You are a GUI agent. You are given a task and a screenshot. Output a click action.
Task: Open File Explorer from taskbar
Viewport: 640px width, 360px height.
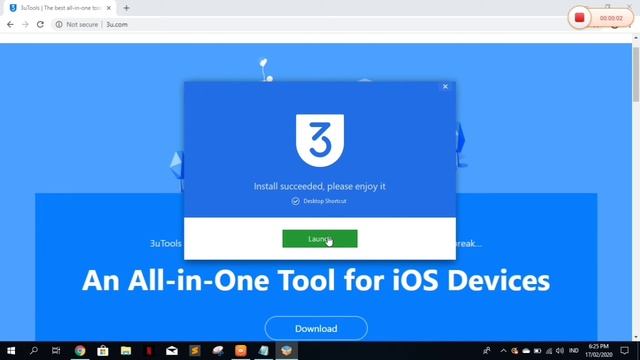point(126,351)
